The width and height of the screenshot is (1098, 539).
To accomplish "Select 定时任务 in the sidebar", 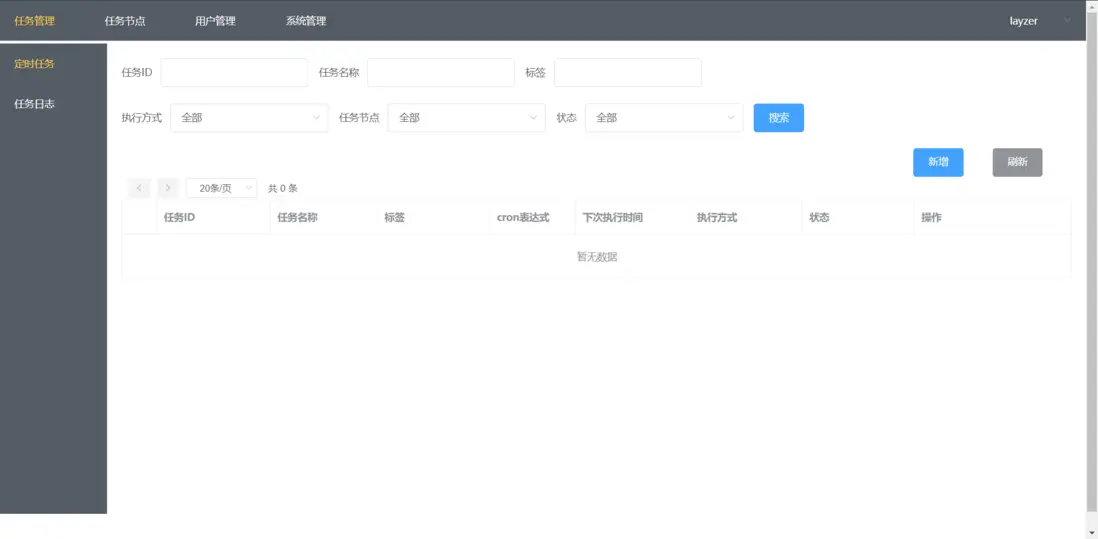I will click(34, 64).
